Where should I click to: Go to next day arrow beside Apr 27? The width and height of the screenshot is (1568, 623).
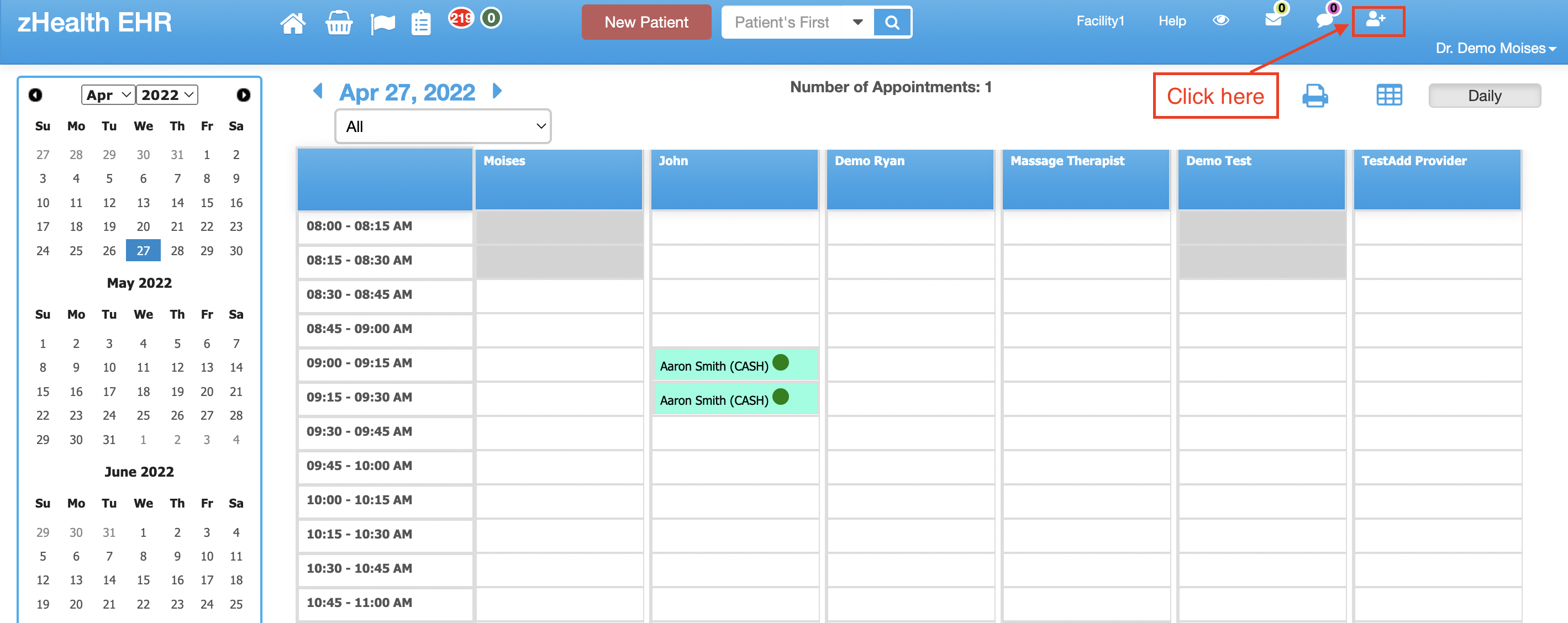(497, 91)
